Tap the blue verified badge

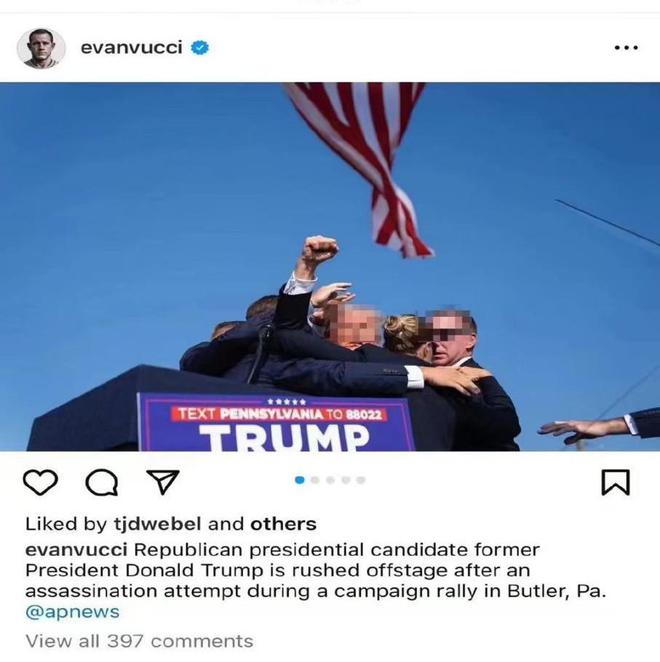click(x=200, y=48)
